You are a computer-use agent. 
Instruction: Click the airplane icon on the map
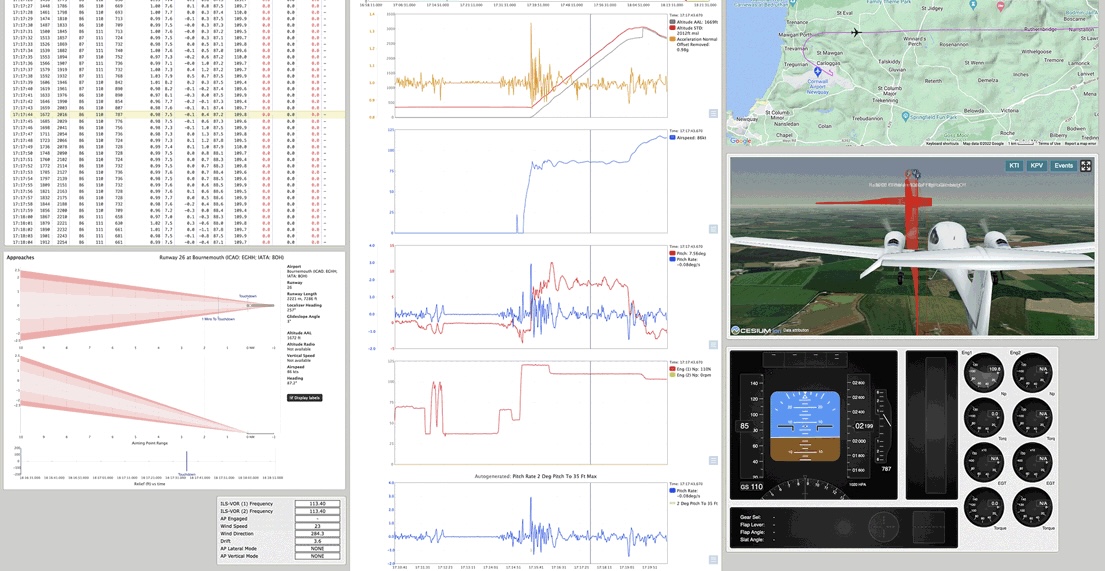[856, 32]
